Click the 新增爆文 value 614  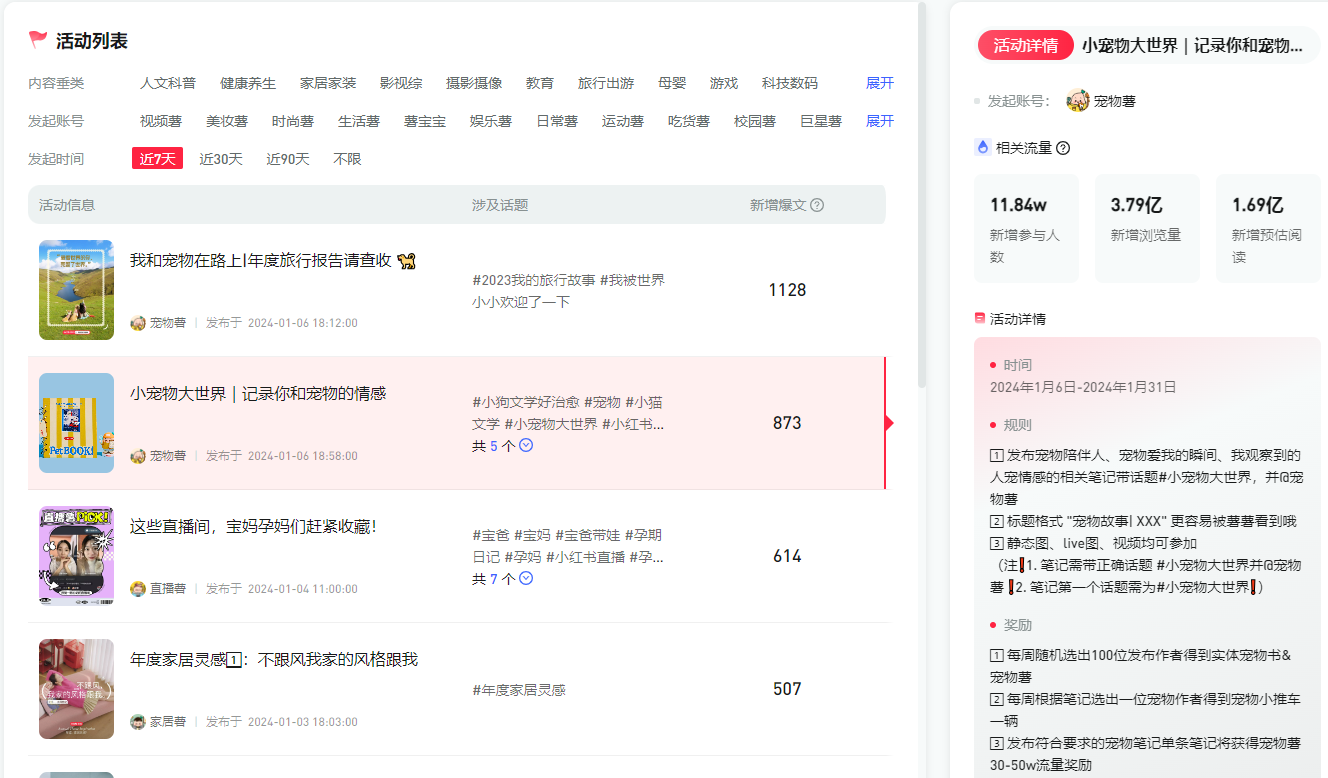[787, 556]
